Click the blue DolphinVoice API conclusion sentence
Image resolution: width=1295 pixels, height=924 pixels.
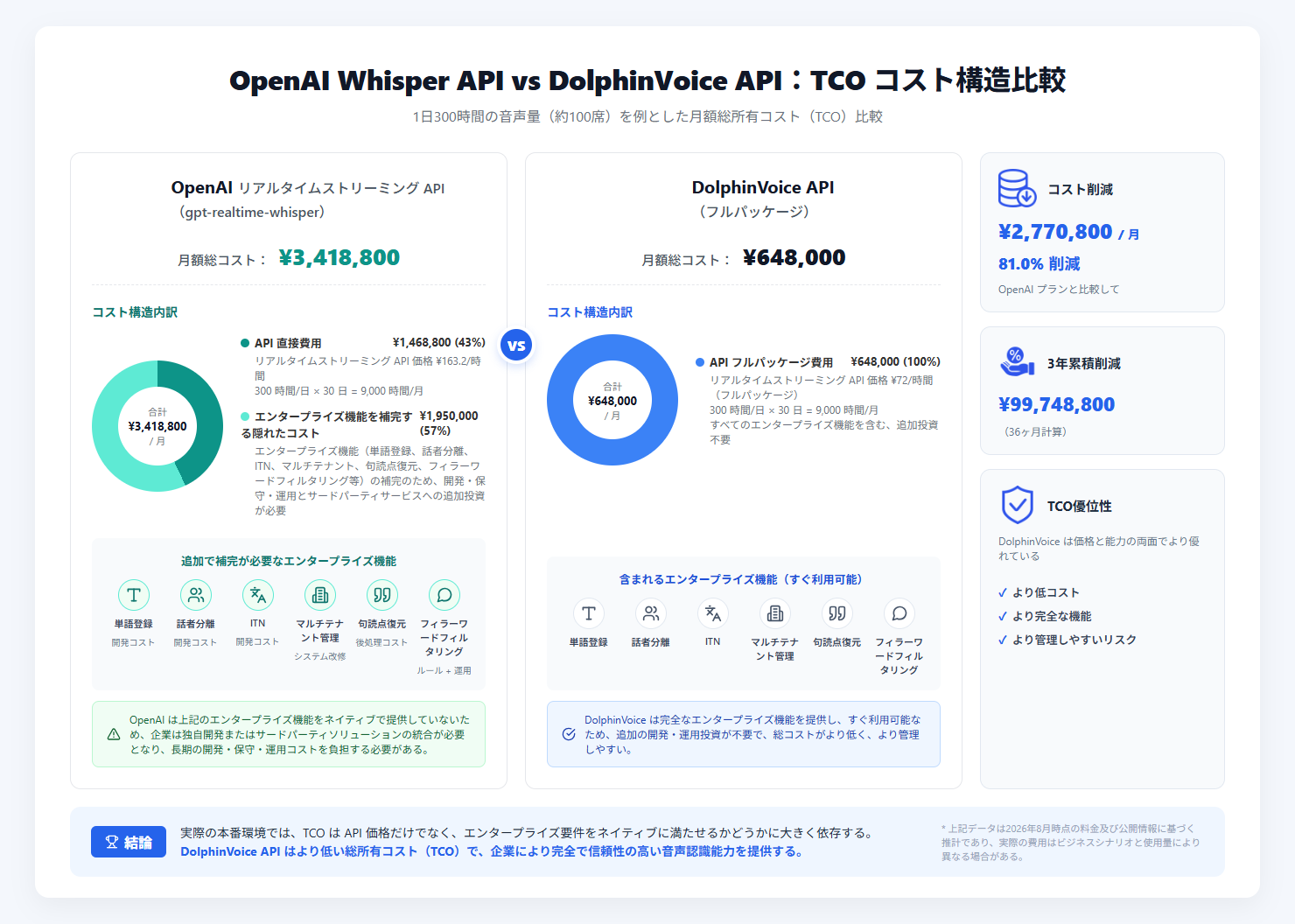pos(492,851)
